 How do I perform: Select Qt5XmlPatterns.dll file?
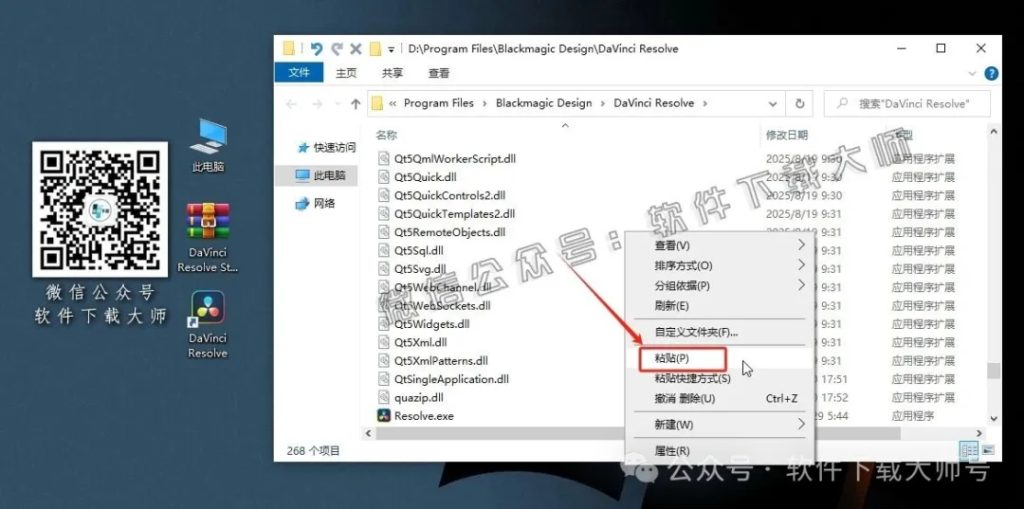pyautogui.click(x=441, y=360)
